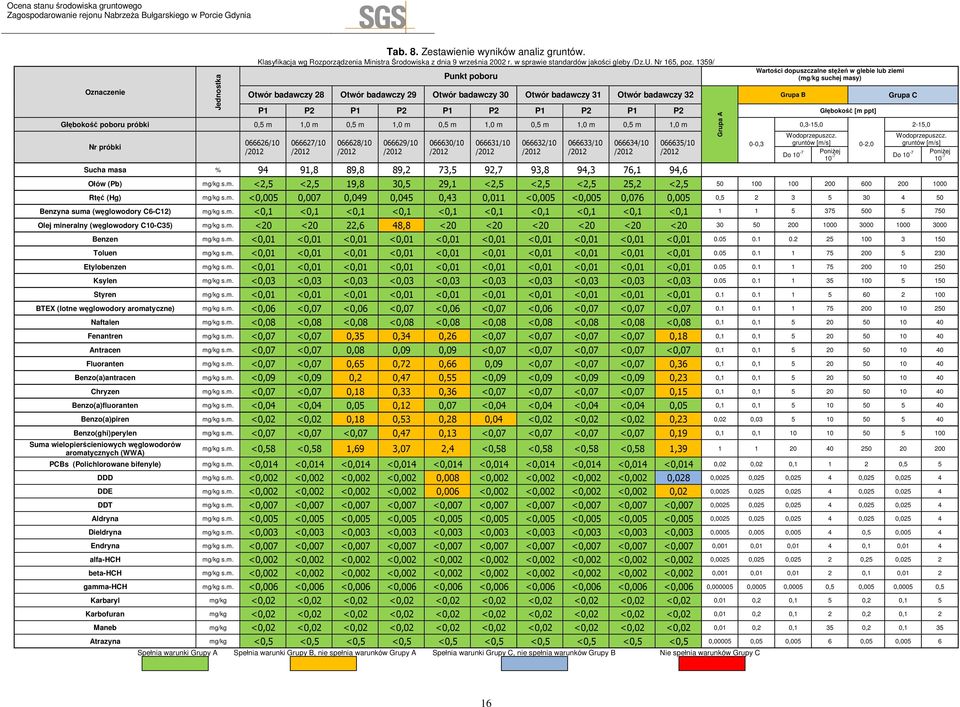Screen dimensions: 960x707
Task: Select the blue 'Grupa C' header cell
Action: coord(902,95)
